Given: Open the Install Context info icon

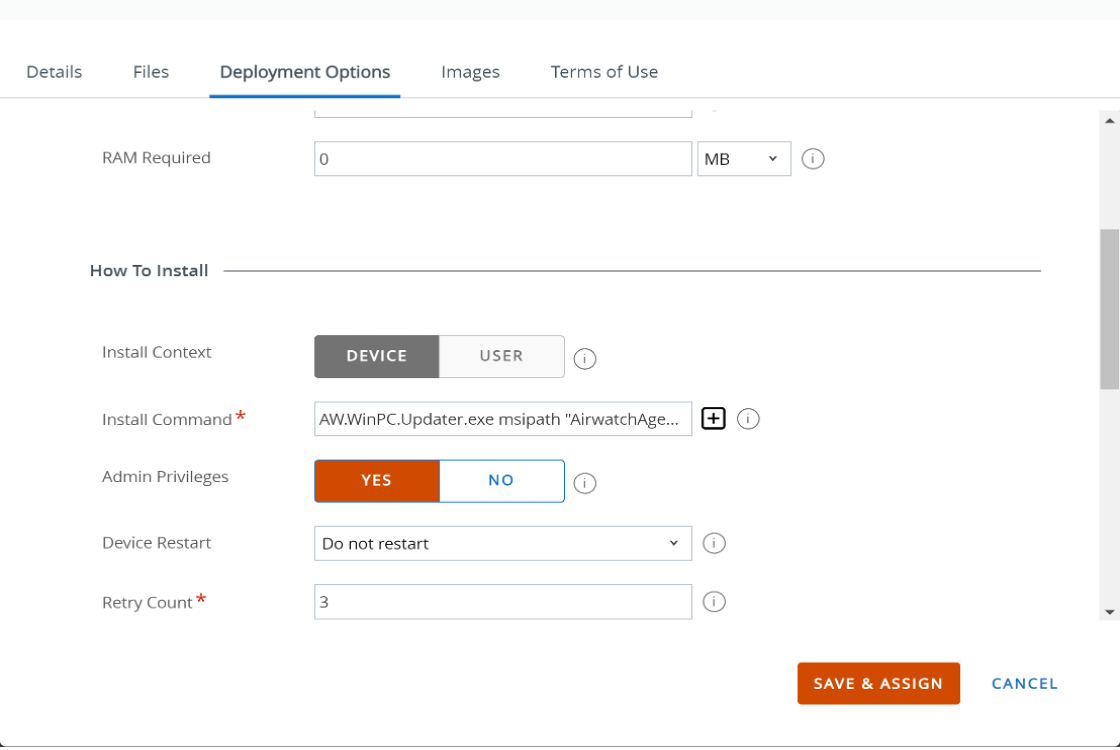Looking at the screenshot, I should coord(584,358).
